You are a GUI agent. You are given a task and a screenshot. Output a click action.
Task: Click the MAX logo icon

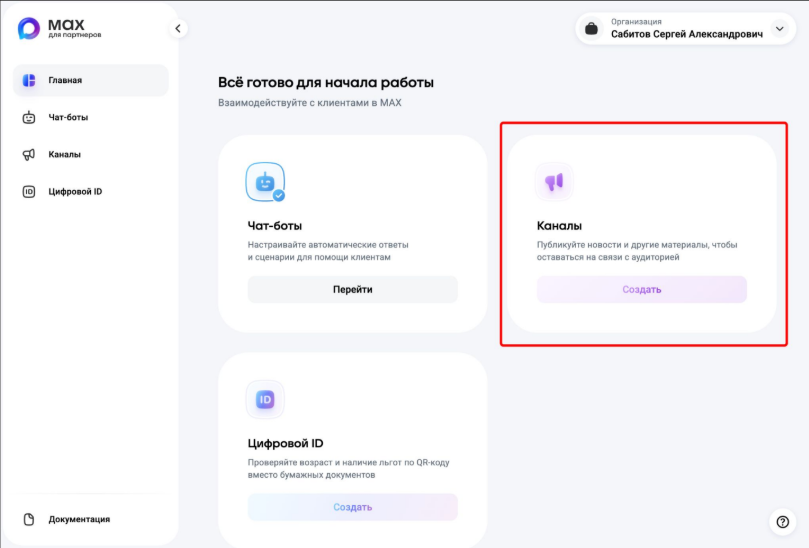pos(29,29)
